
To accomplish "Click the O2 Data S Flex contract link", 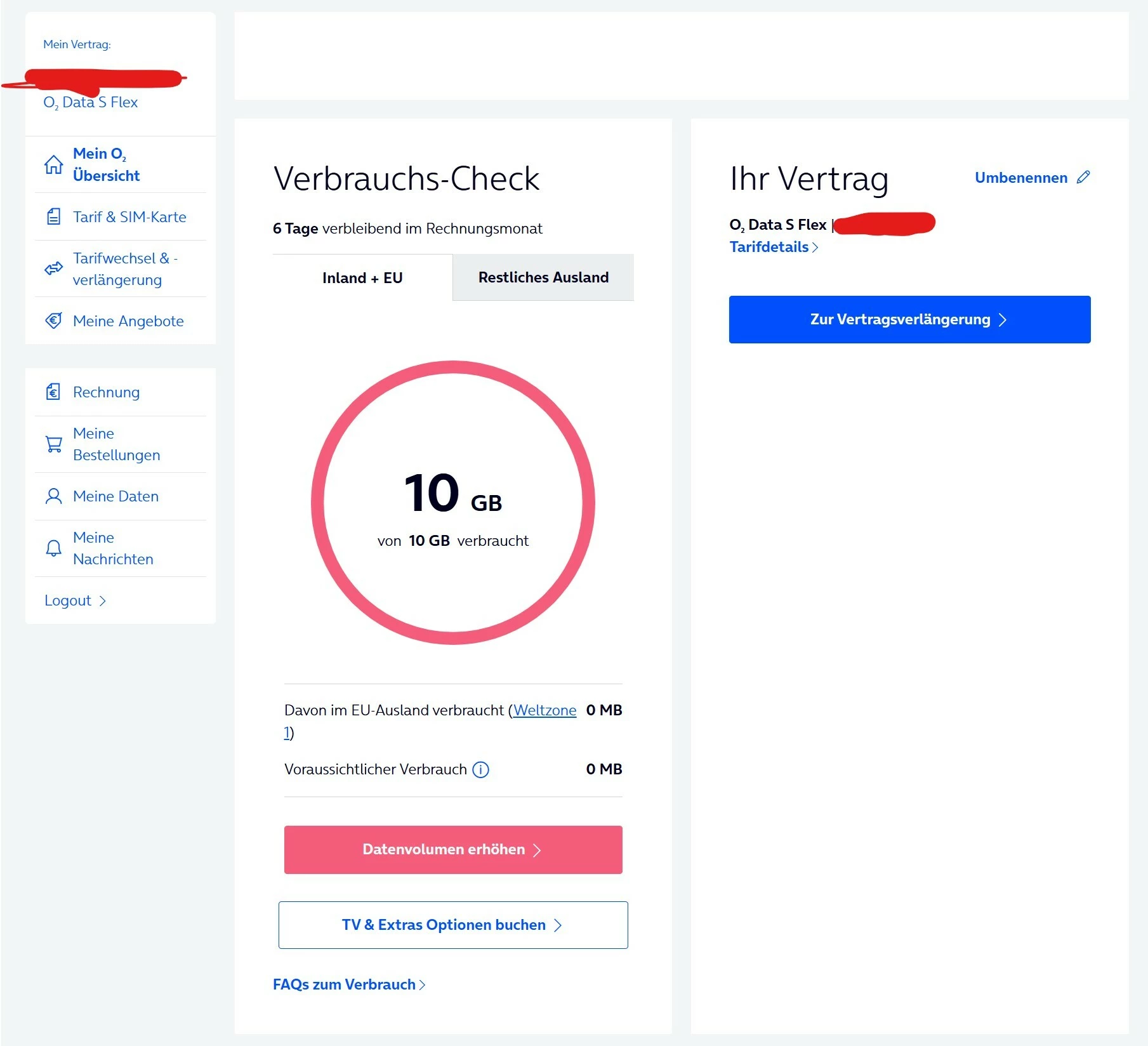I will click(90, 102).
